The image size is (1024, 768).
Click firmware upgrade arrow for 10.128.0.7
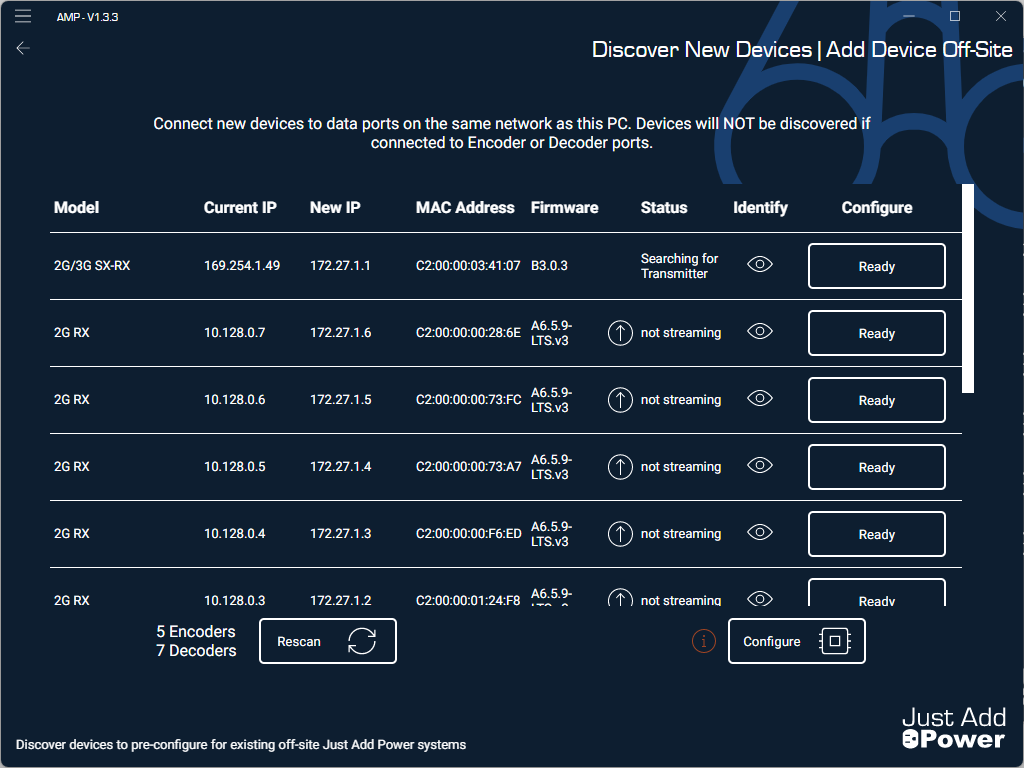point(620,332)
